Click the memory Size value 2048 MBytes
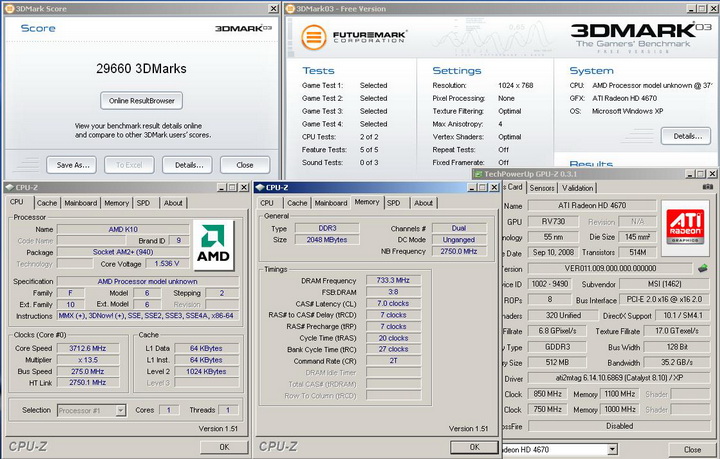This screenshot has height=459, width=720. point(327,240)
